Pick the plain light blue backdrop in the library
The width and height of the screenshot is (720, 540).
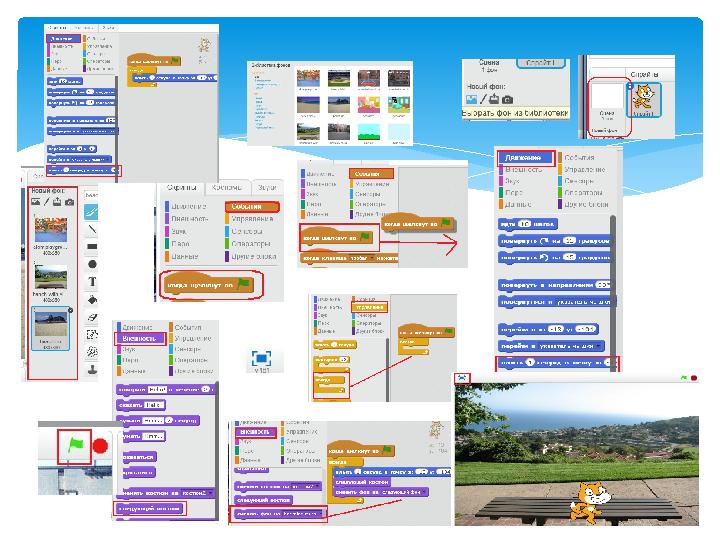pyautogui.click(x=399, y=132)
